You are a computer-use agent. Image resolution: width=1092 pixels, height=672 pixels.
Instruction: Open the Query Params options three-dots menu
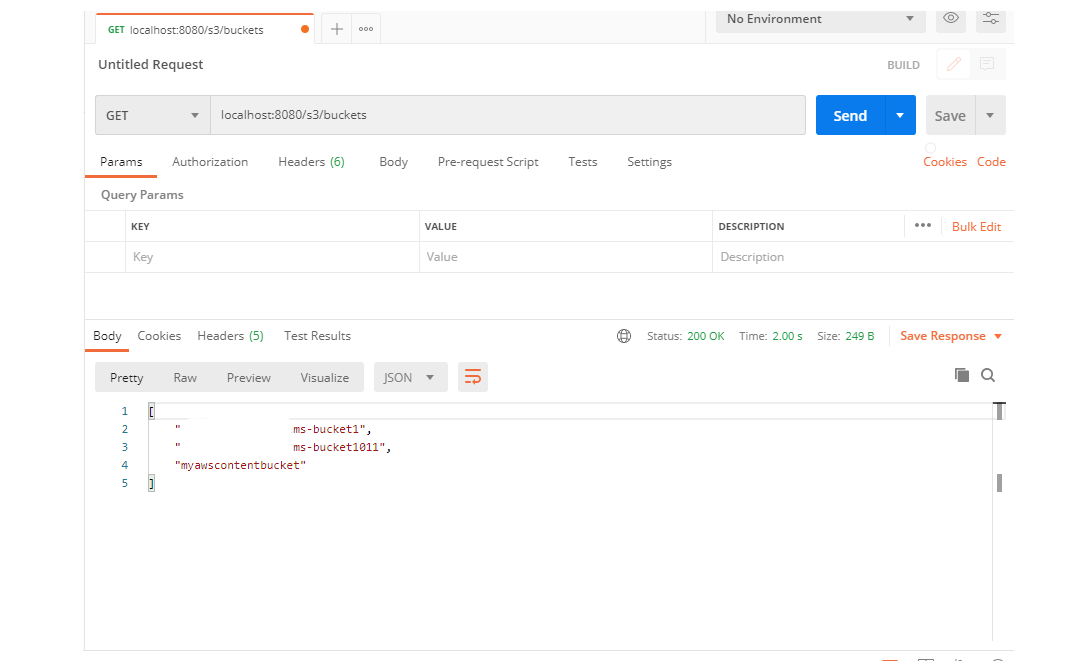pos(923,226)
